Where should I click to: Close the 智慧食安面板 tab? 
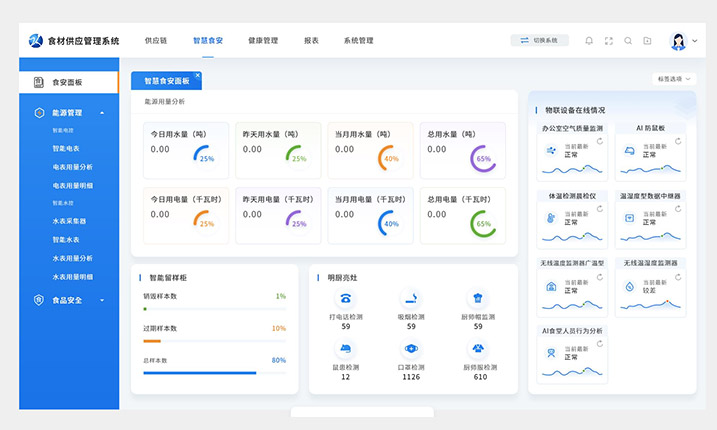198,75
